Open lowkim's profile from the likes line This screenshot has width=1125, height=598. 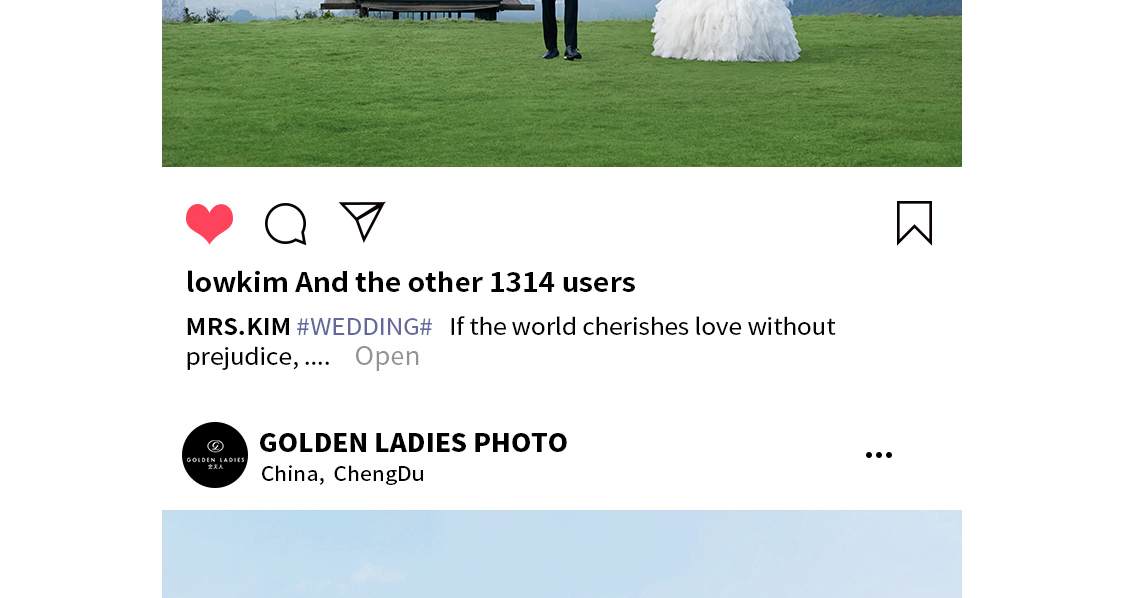coord(237,282)
